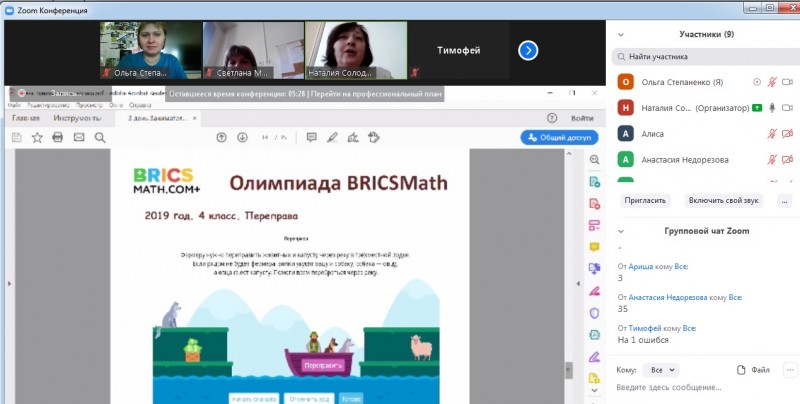
Task: Click the Protect shield icon in sidebar
Action: click(x=594, y=312)
